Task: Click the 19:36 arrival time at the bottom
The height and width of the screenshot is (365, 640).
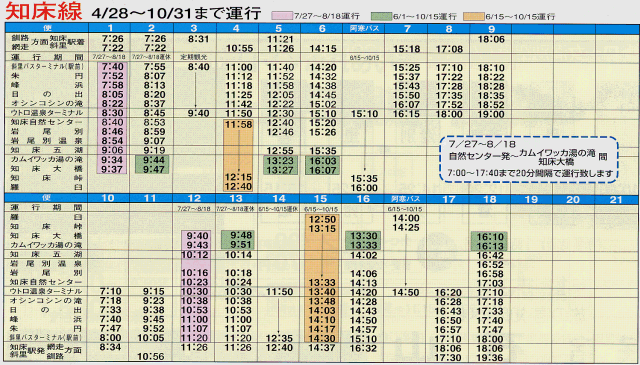Action: 489,357
